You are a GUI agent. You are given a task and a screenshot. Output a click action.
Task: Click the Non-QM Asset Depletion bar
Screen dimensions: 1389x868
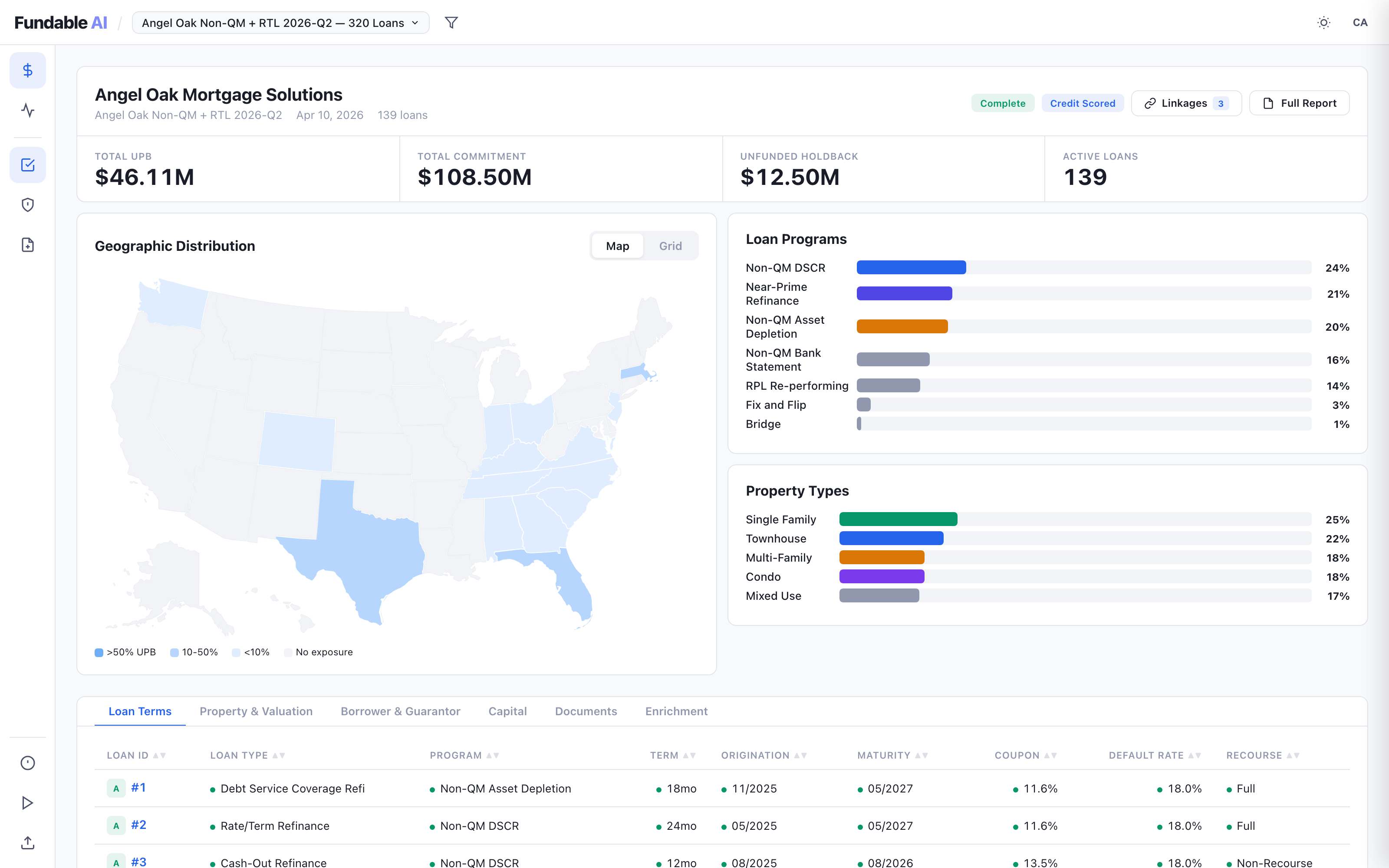pyautogui.click(x=902, y=327)
